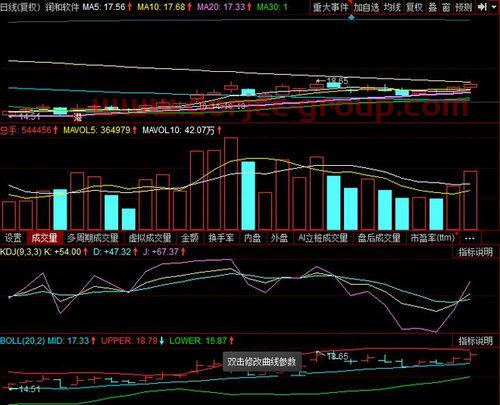The width and height of the screenshot is (500, 405).
Task: Select the 成交量 volume tab
Action: (44, 238)
